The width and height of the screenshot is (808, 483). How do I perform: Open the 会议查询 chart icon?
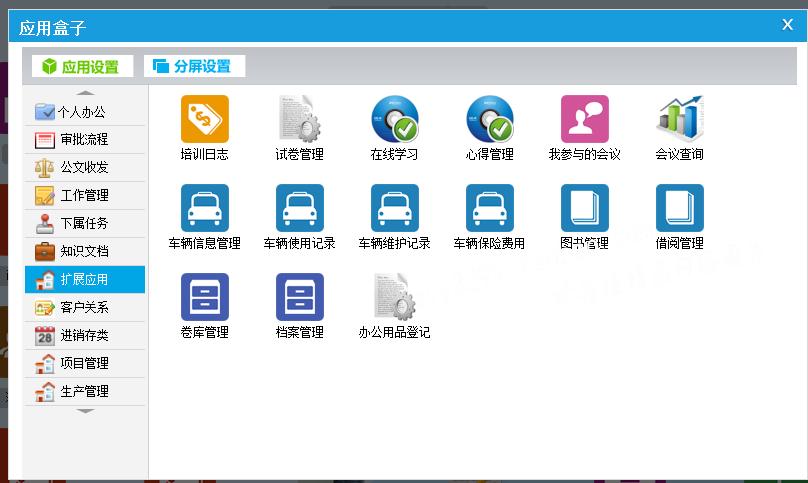[679, 120]
